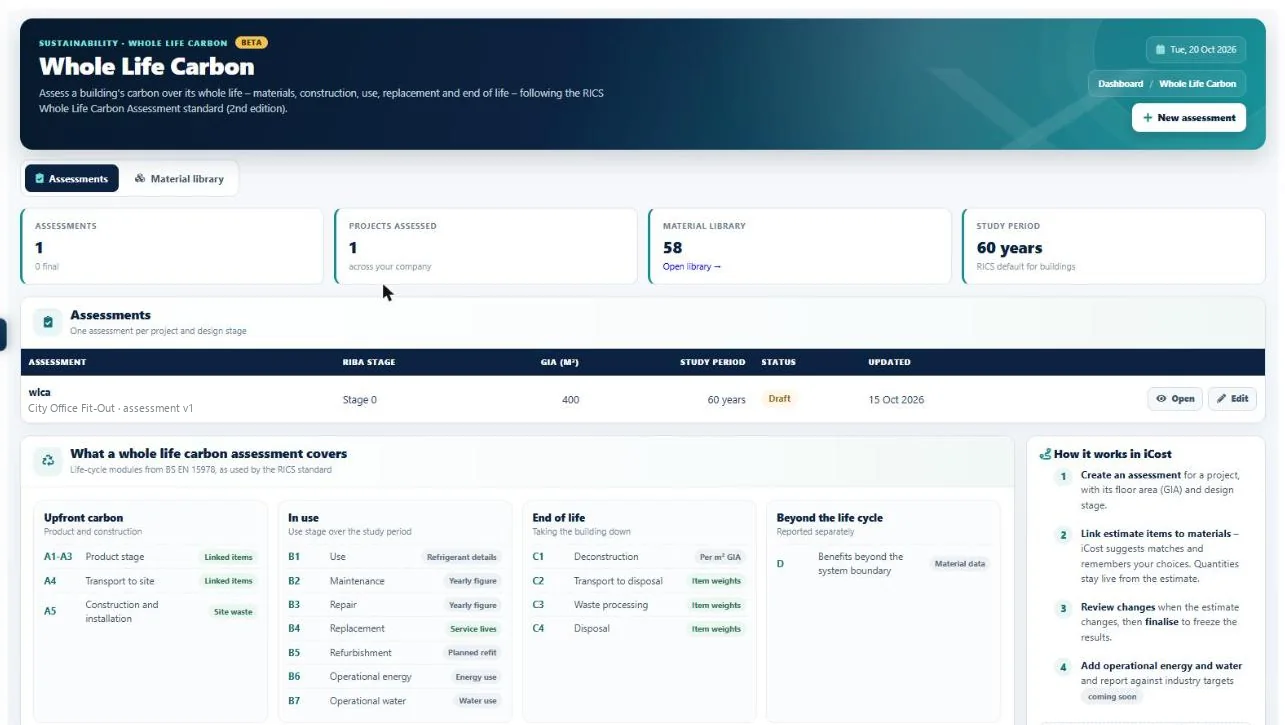Click the Refrigerant details badge
This screenshot has height=725, width=1285.
pyautogui.click(x=462, y=557)
